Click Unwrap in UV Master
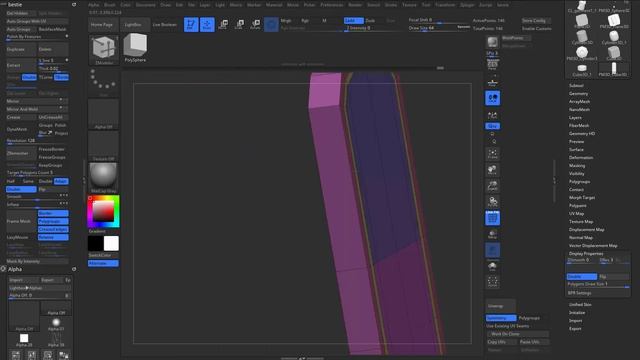This screenshot has width=640, height=360. (x=500, y=306)
